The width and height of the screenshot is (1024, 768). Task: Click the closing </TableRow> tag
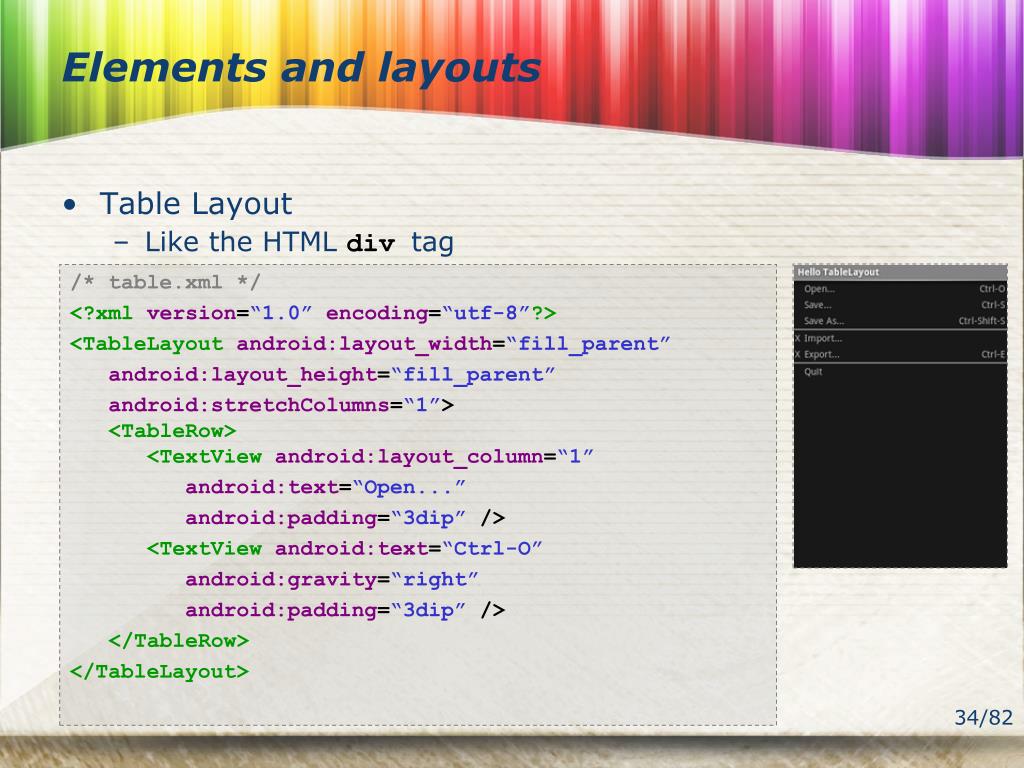[x=178, y=641]
